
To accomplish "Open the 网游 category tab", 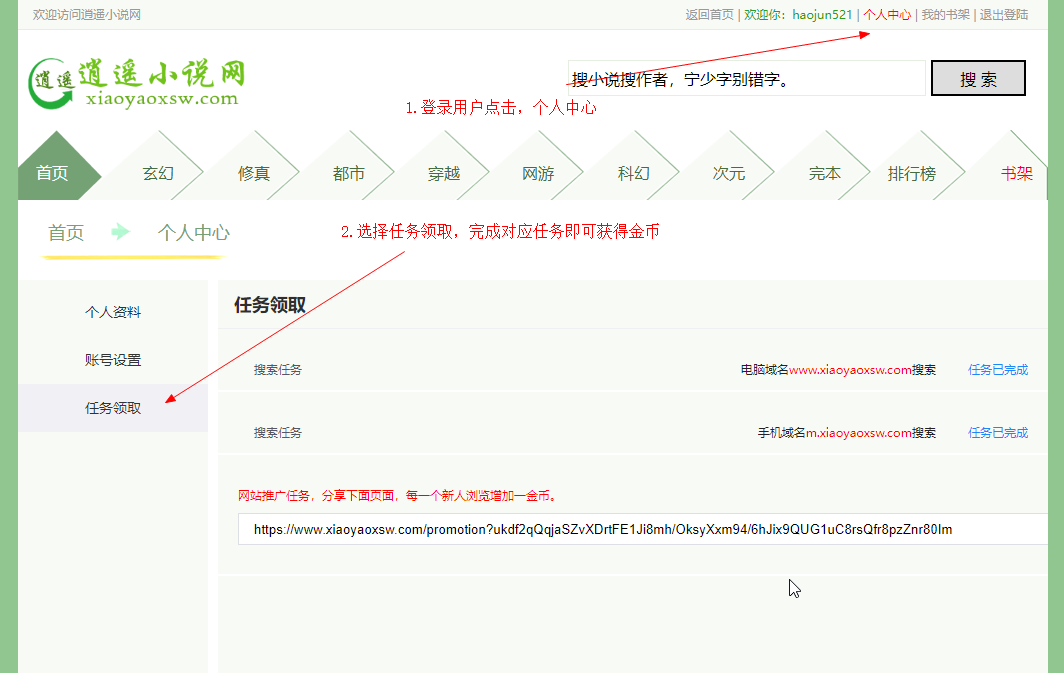I will (538, 173).
